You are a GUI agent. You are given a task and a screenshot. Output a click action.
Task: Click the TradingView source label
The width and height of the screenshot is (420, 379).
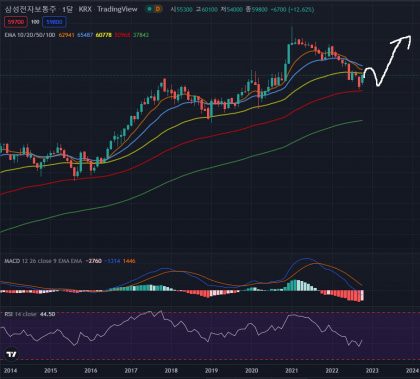tap(117, 9)
